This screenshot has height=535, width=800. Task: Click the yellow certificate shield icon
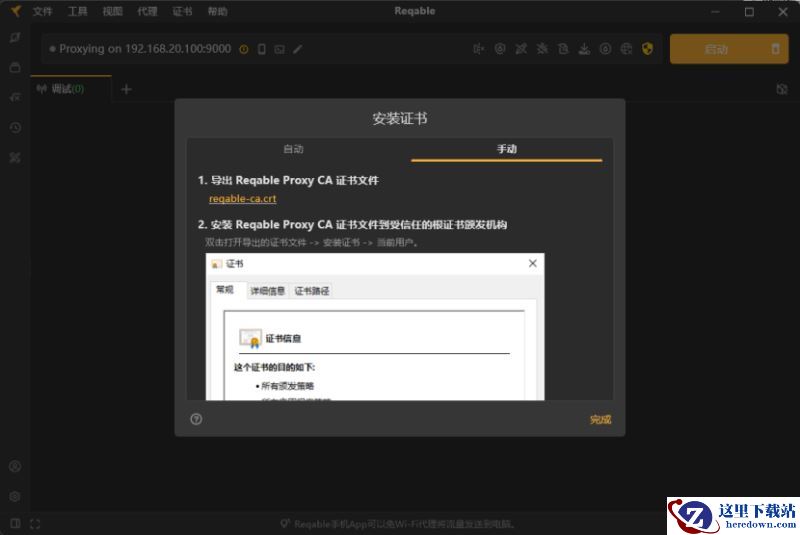tap(647, 49)
